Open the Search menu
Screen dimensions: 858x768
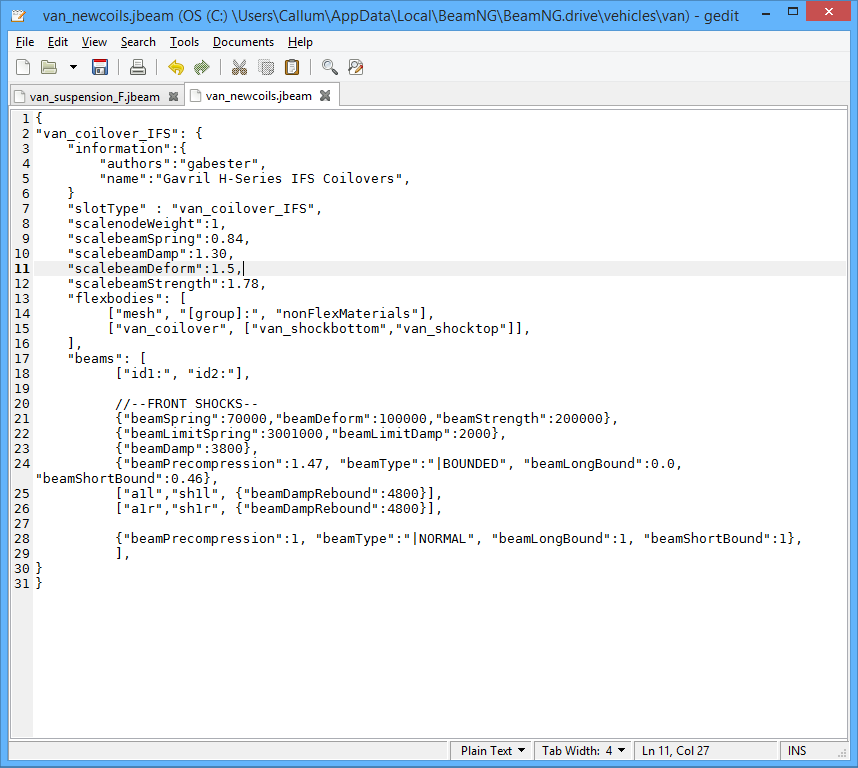pos(138,42)
